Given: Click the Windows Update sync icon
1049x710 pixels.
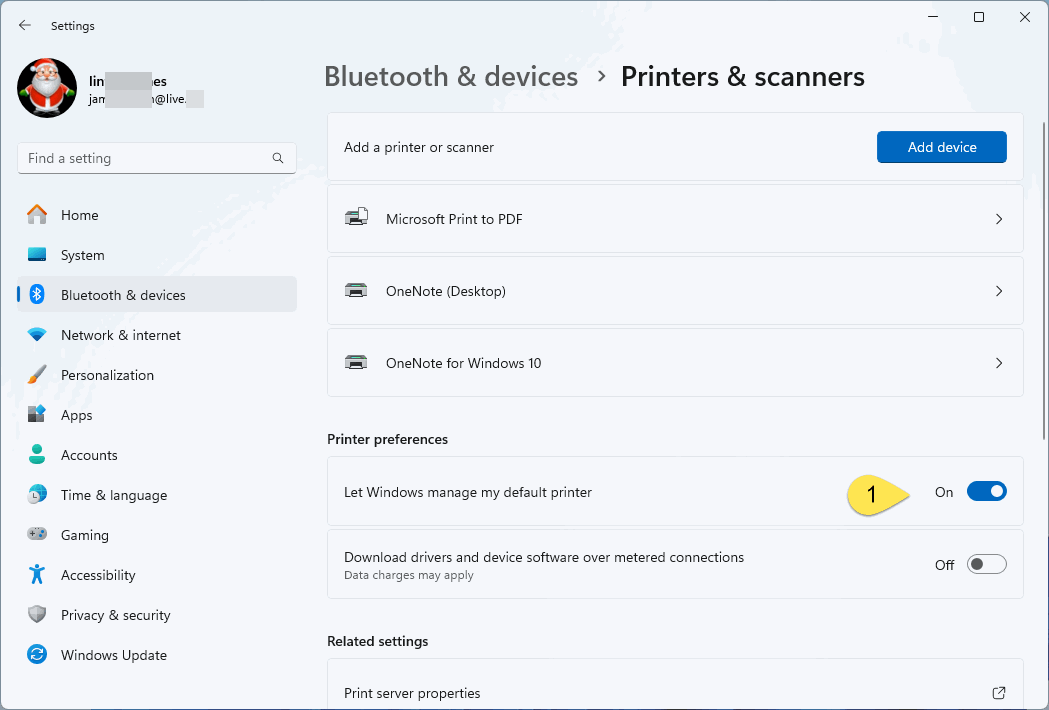Looking at the screenshot, I should coord(37,654).
